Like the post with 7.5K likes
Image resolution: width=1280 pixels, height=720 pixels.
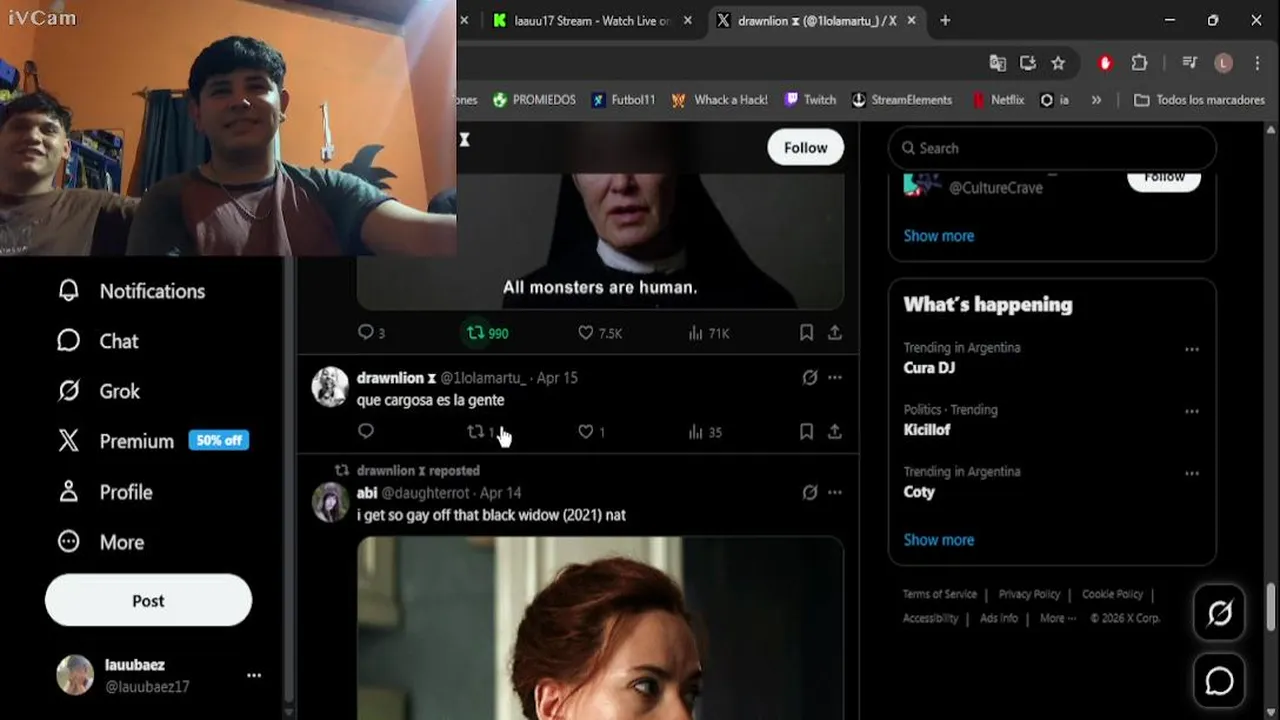pos(600,332)
